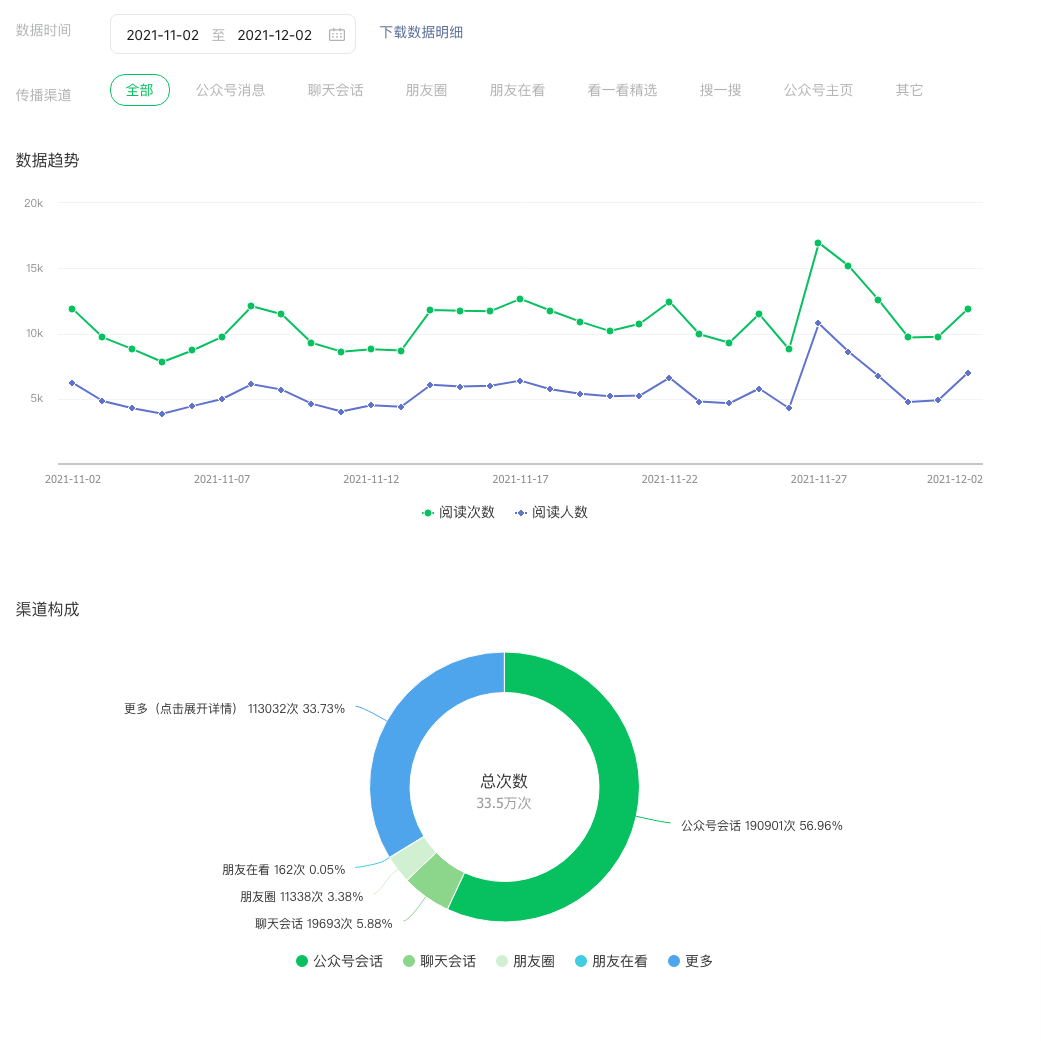Select the 朋友圈 channel filter

point(426,90)
